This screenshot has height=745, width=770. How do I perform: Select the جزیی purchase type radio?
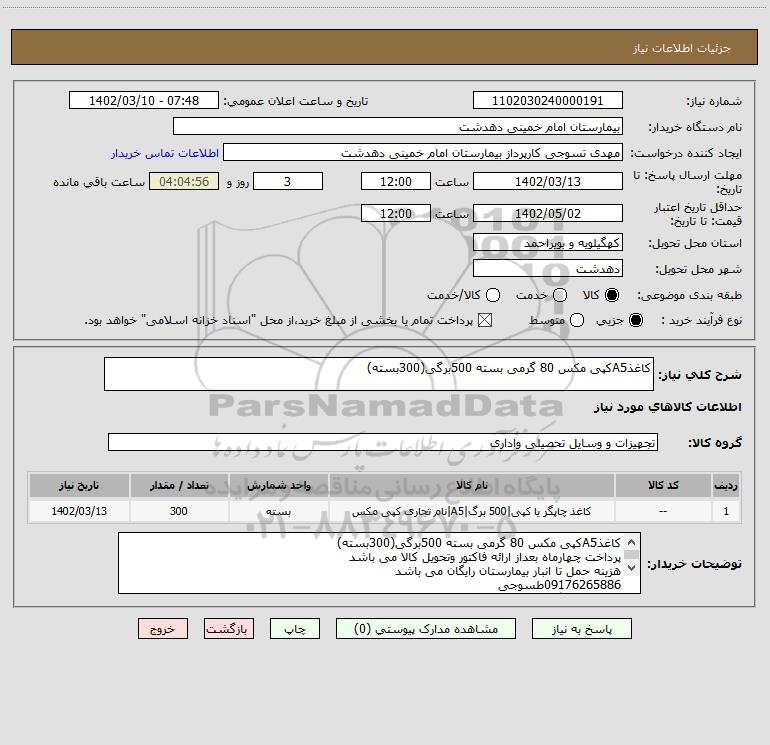tap(636, 320)
